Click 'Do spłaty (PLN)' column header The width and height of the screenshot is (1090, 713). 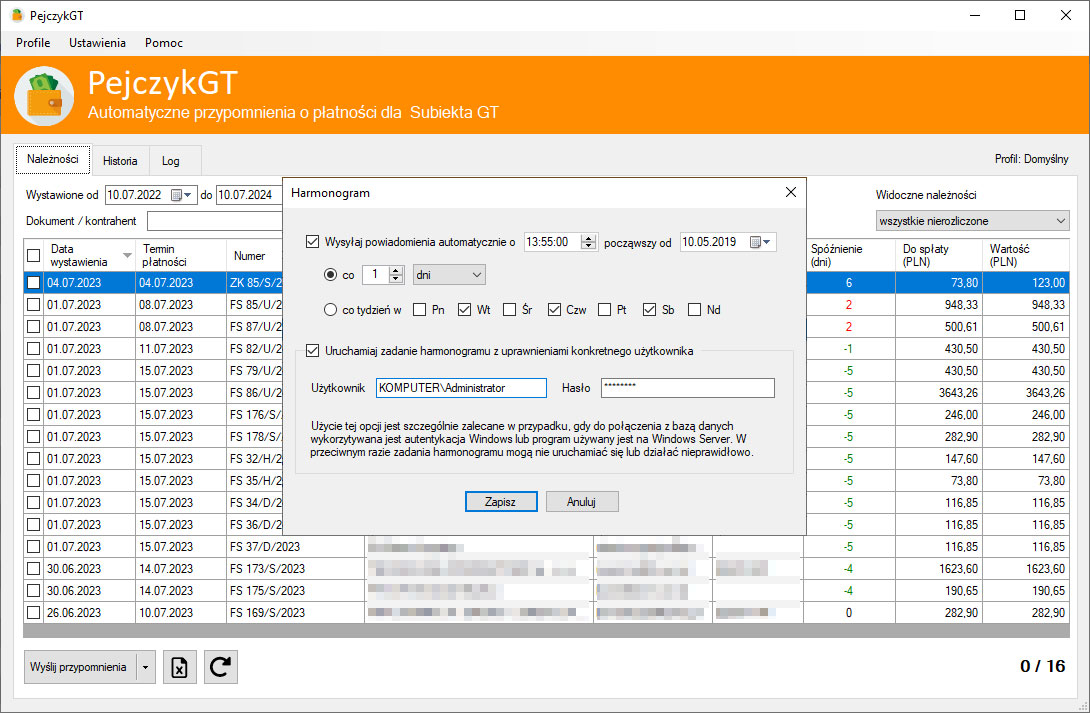point(938,256)
